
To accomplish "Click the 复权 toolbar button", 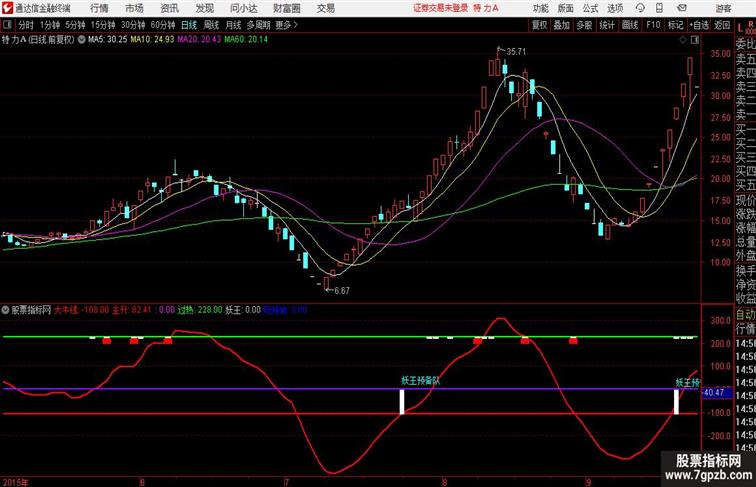I will (539, 25).
